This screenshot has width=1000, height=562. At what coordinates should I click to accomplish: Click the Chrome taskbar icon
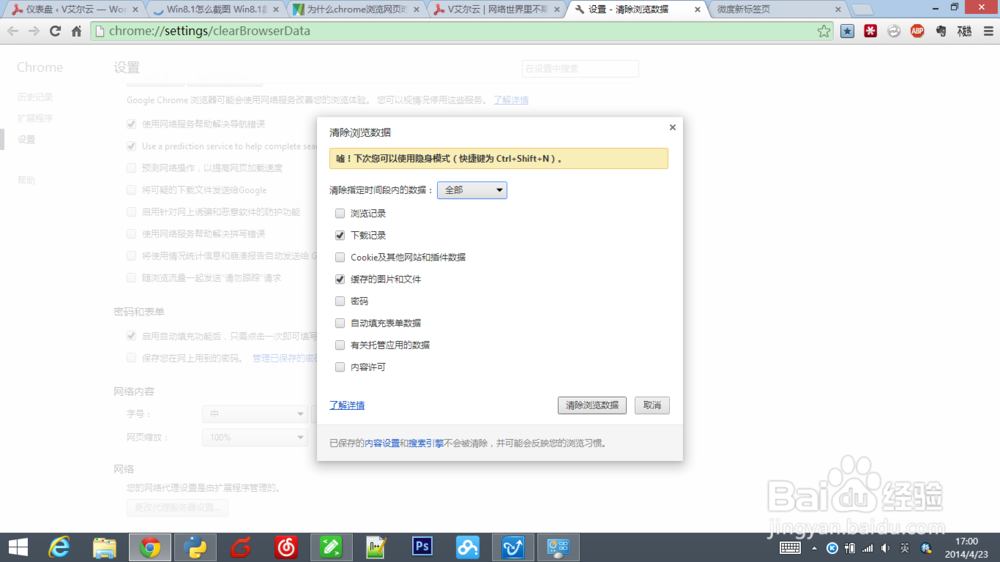(x=150, y=547)
